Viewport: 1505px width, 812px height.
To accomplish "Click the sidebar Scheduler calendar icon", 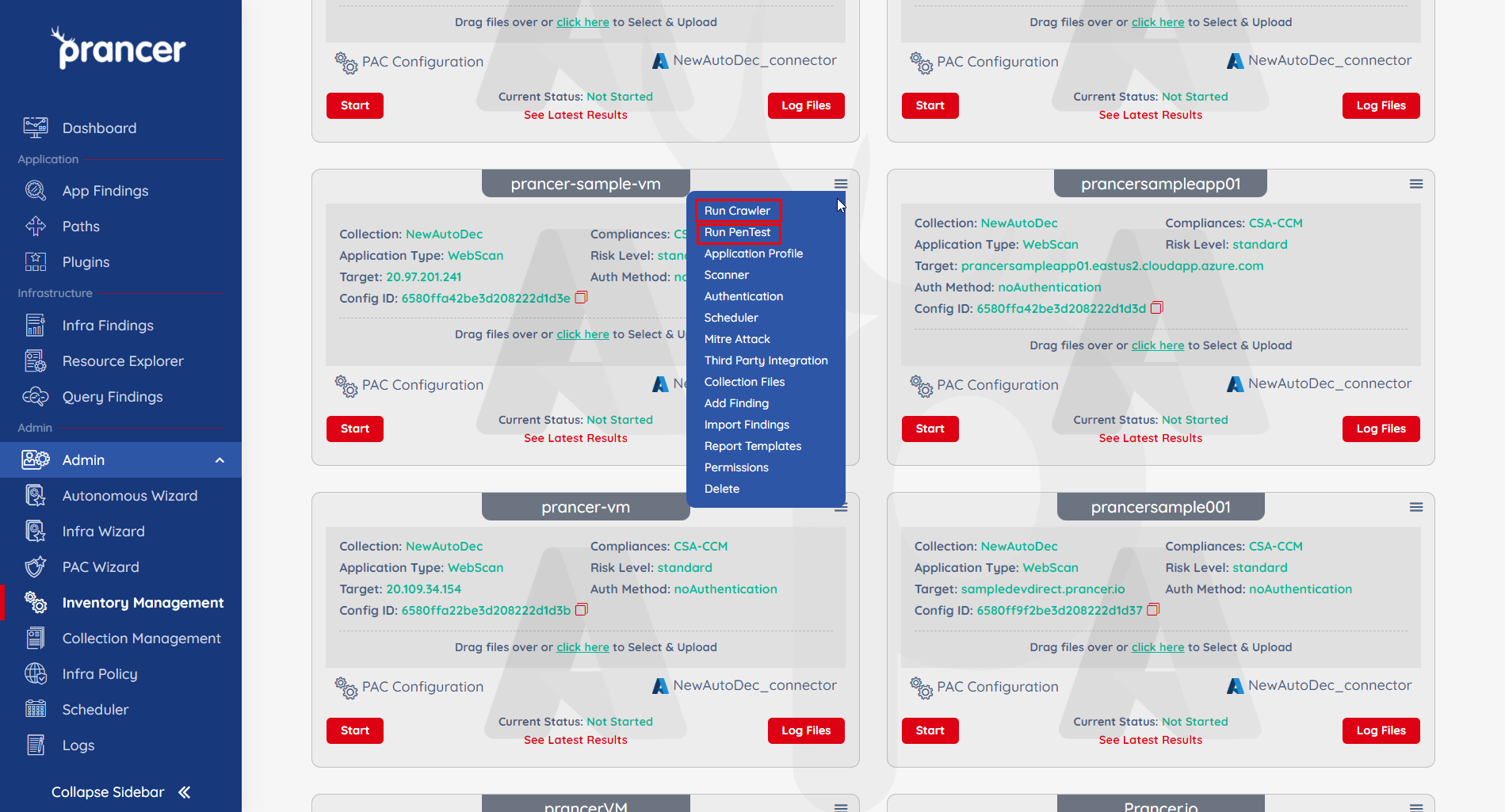I will (x=36, y=709).
